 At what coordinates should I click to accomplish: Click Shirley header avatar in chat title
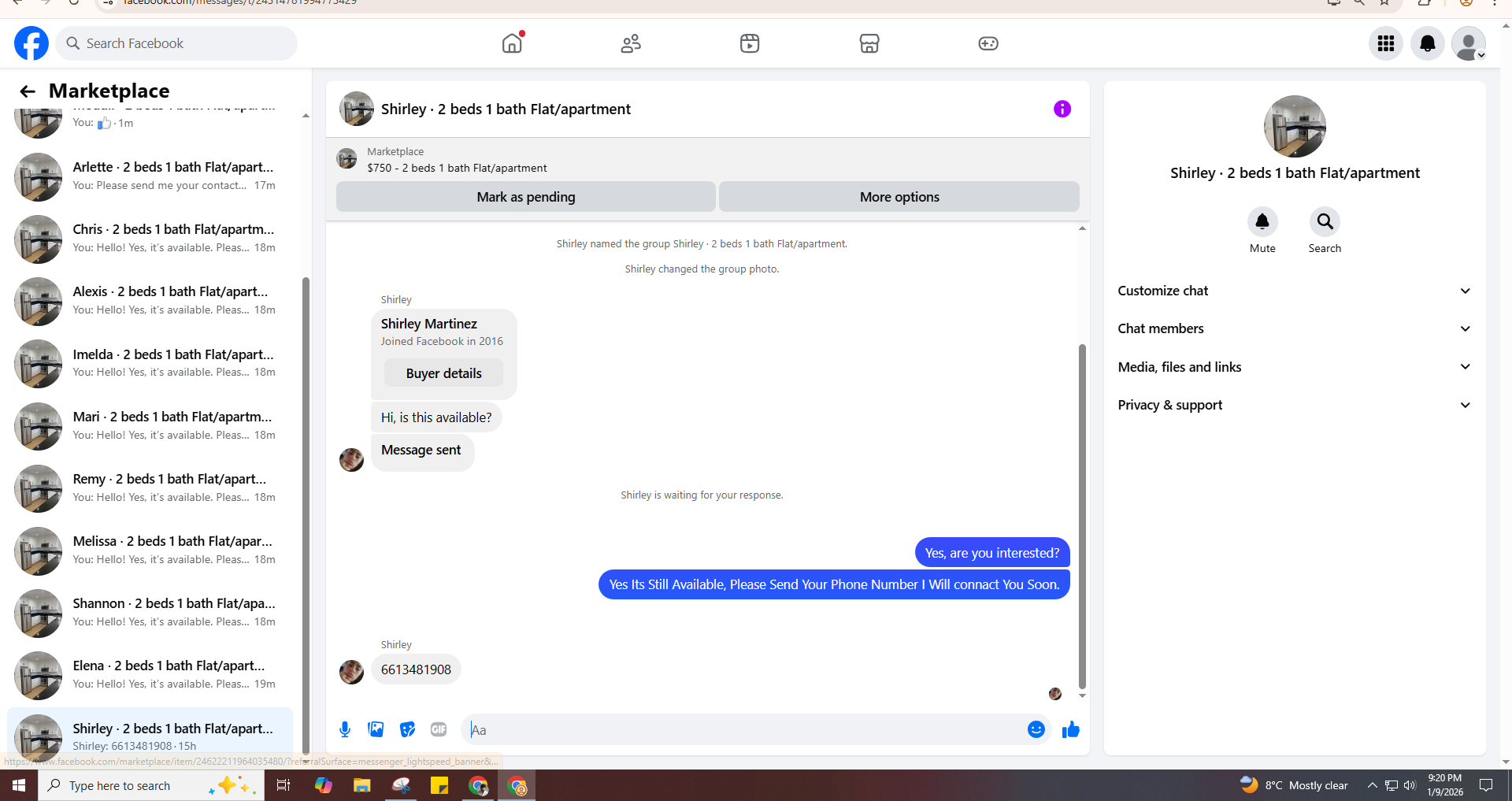(x=357, y=109)
